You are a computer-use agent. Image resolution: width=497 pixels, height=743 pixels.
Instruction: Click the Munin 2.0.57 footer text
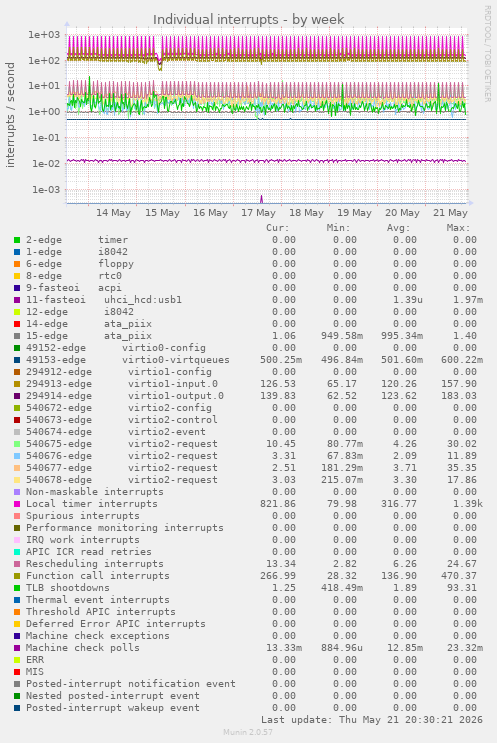[248, 732]
